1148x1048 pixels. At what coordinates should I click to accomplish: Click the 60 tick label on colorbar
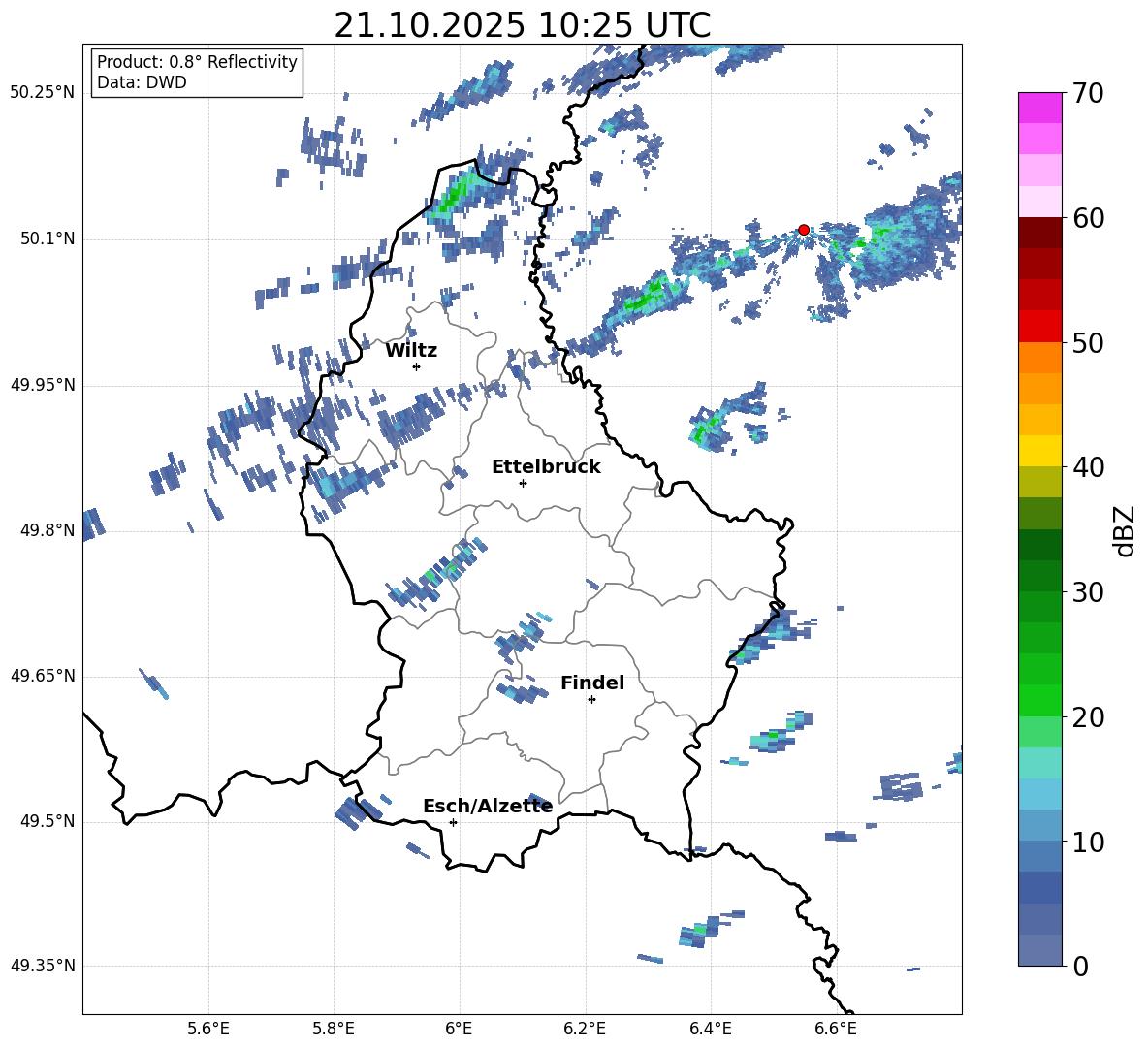[x=1088, y=218]
